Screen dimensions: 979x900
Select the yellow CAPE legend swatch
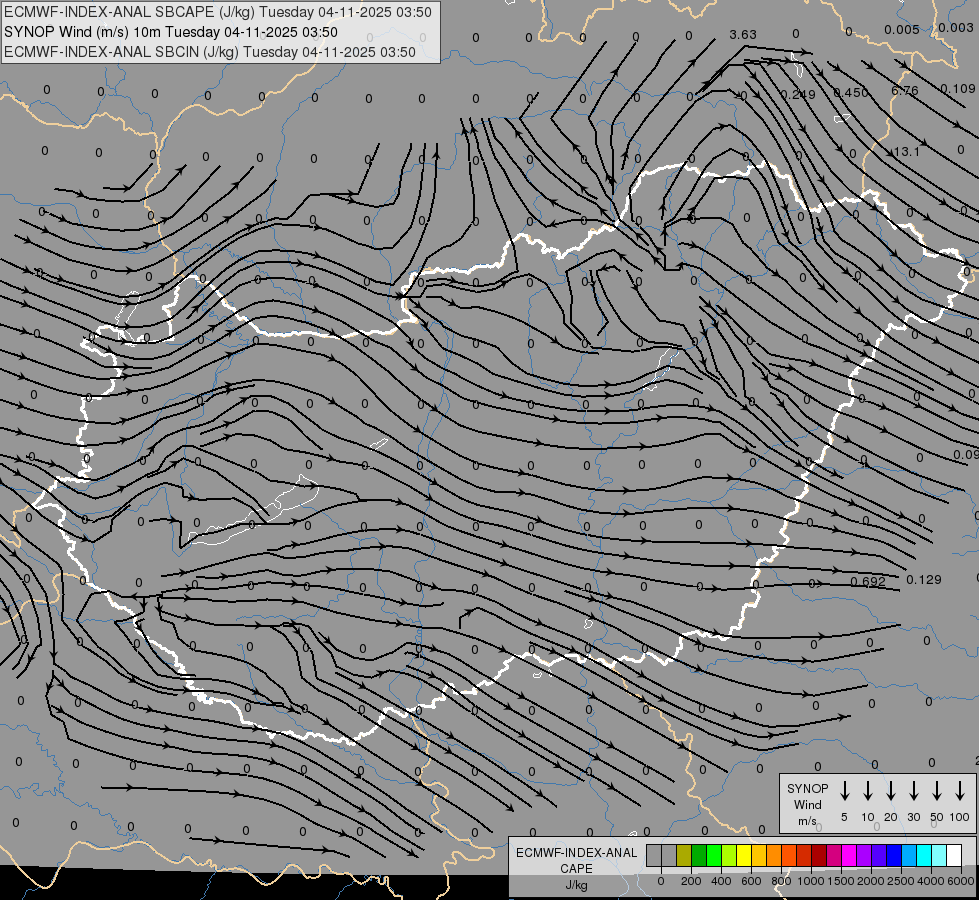[x=744, y=856]
